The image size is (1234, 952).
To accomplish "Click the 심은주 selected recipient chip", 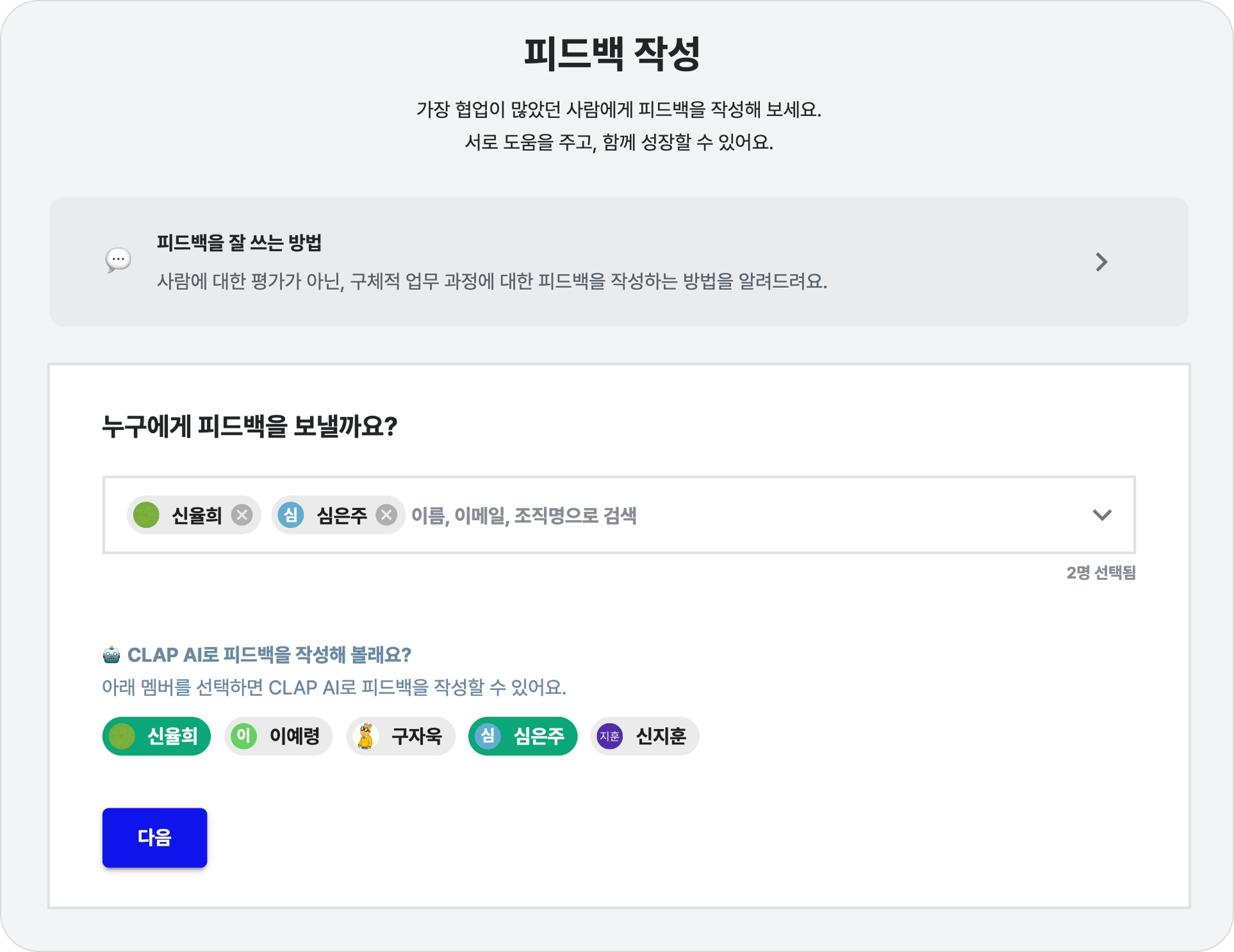I will [341, 515].
